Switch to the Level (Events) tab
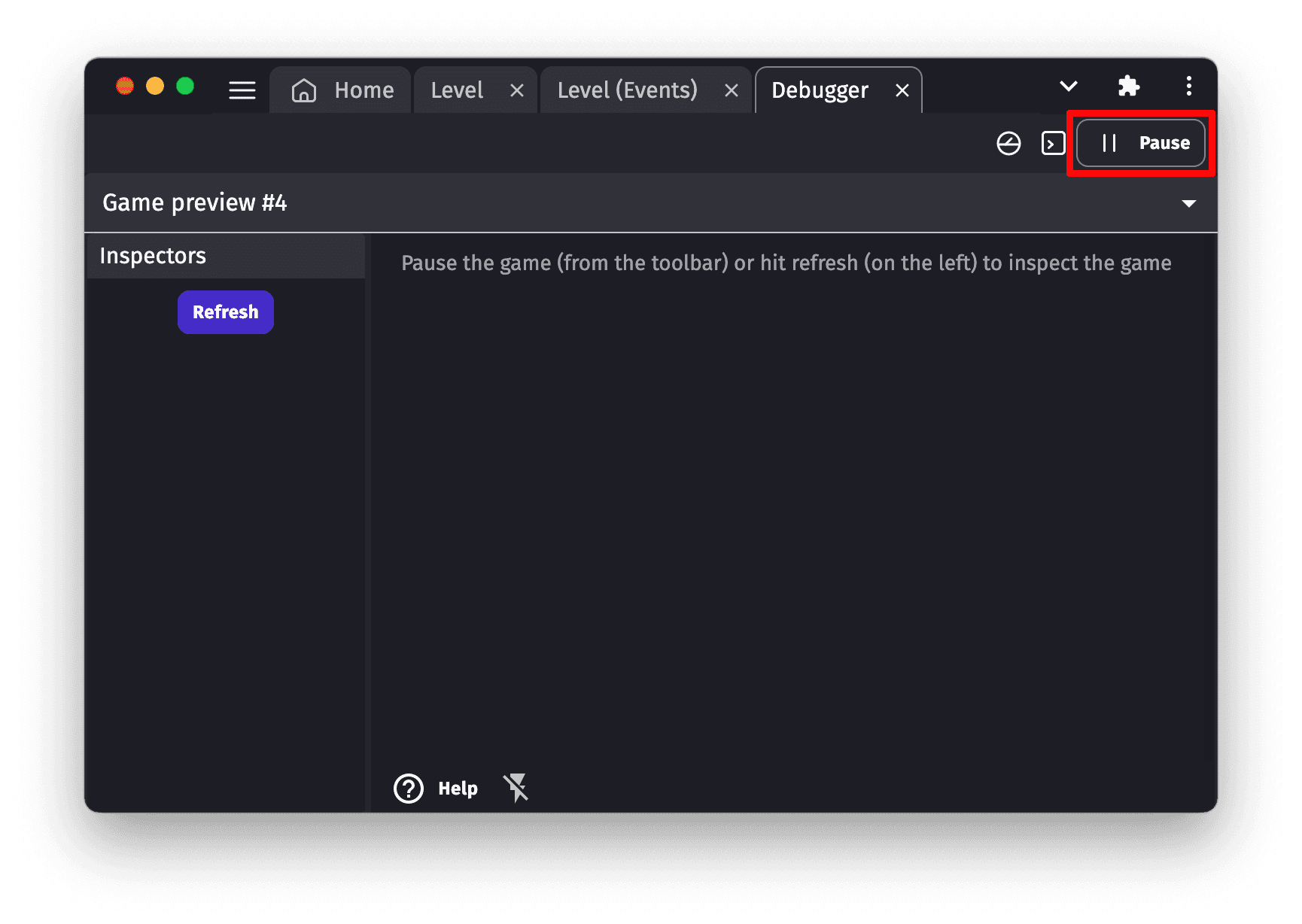1302x924 pixels. click(627, 90)
